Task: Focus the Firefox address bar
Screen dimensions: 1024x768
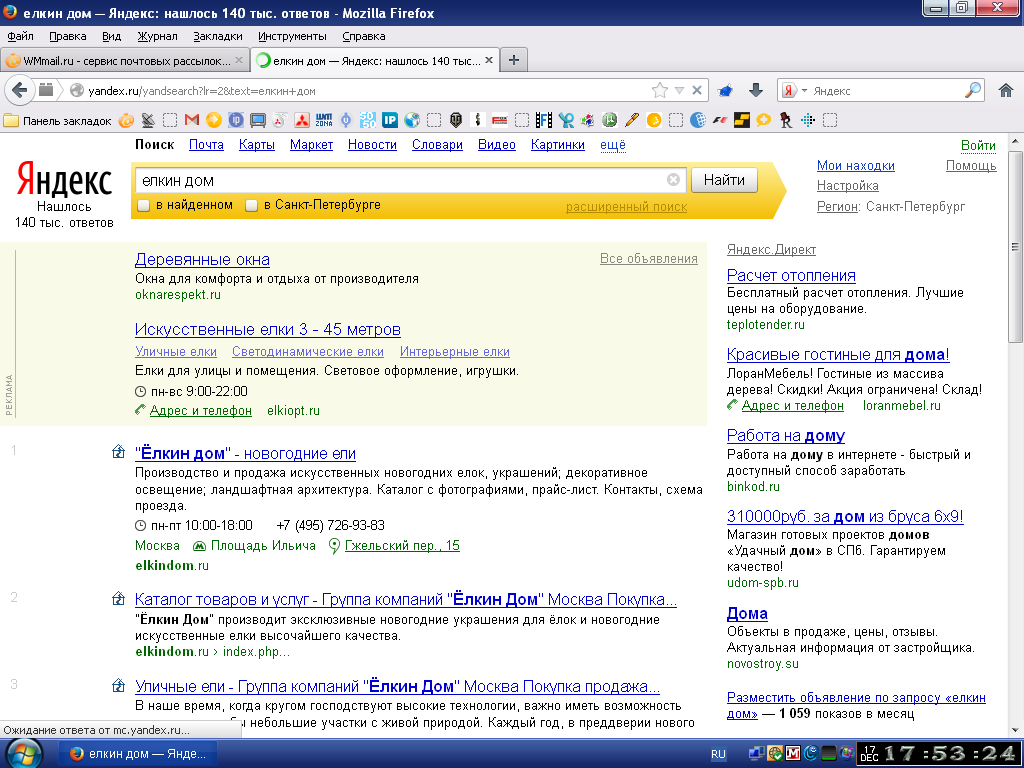Action: click(366, 91)
